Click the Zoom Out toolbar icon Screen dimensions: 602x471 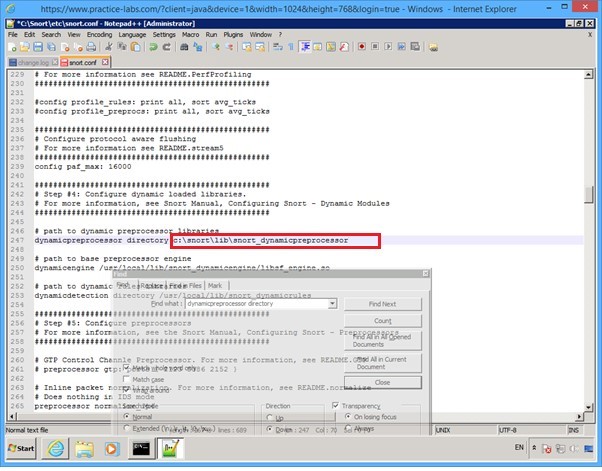pos(229,47)
